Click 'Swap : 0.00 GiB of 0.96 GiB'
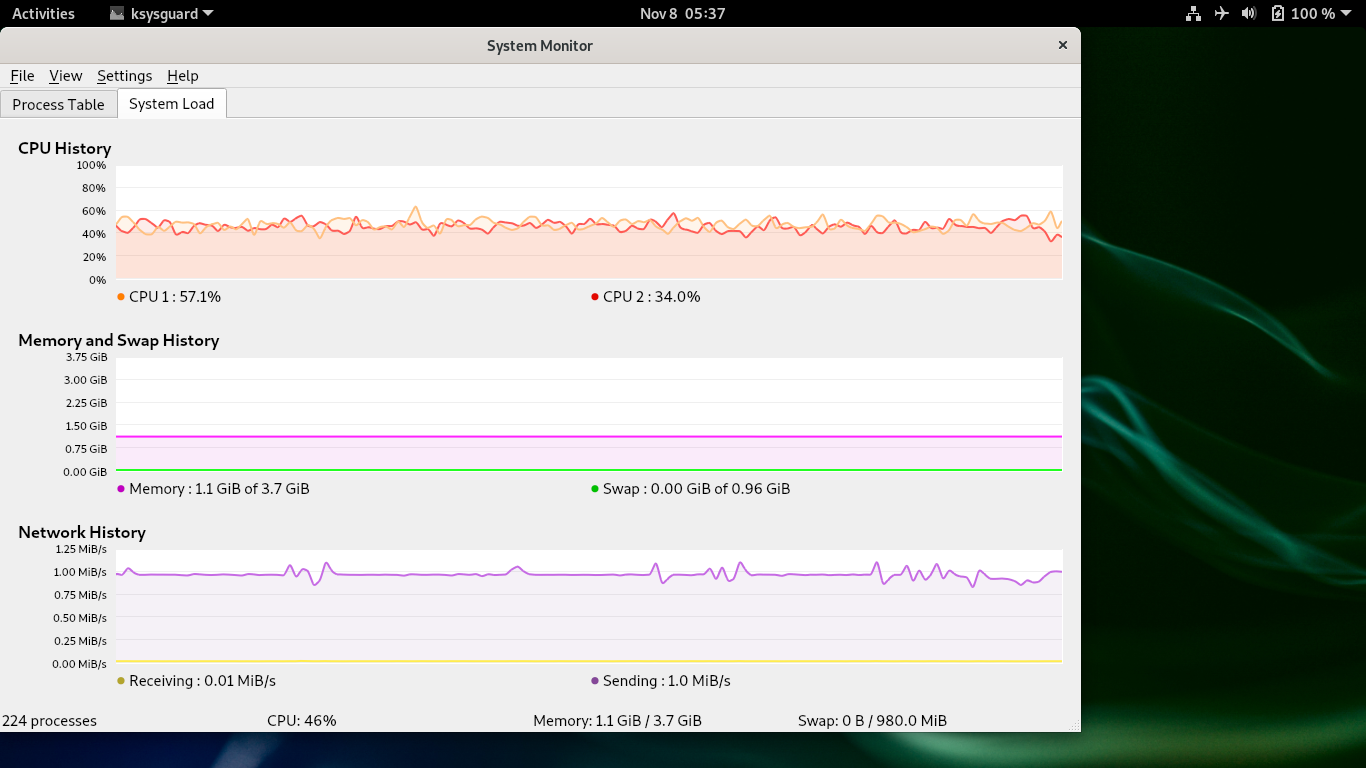The image size is (1366, 768). [697, 489]
